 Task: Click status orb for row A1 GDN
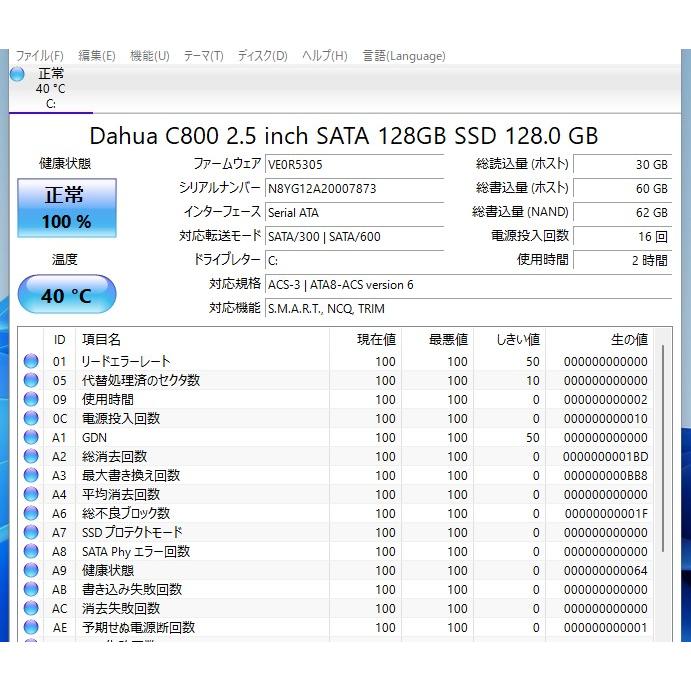tap(31, 437)
